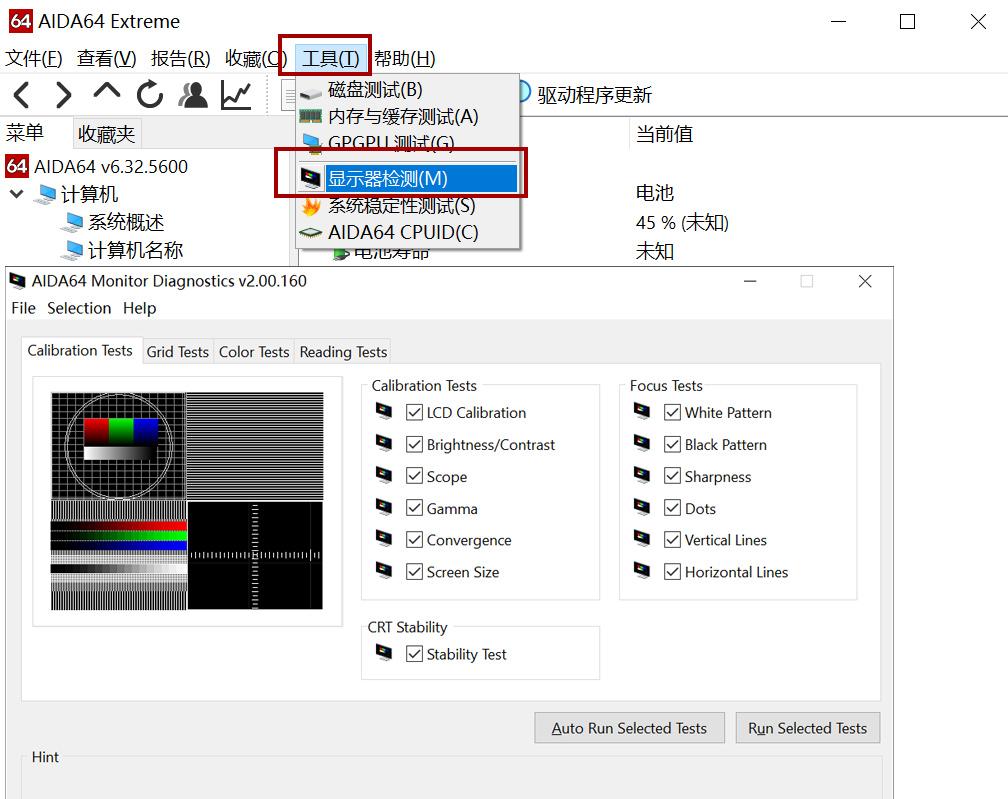The height and width of the screenshot is (799, 1008).
Task: Disable the Sharpness focus test
Action: (x=674, y=476)
